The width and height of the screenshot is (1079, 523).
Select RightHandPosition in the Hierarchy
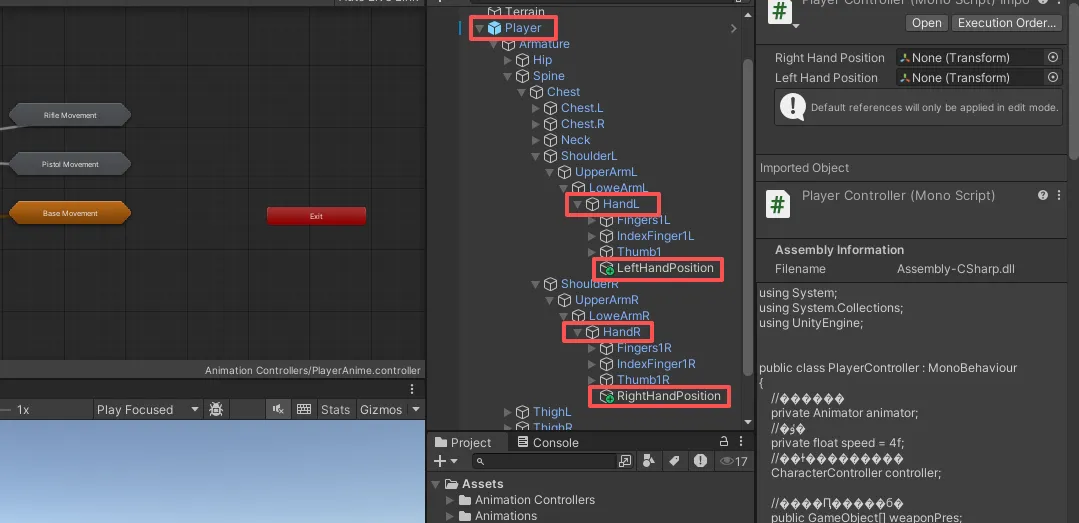669,396
